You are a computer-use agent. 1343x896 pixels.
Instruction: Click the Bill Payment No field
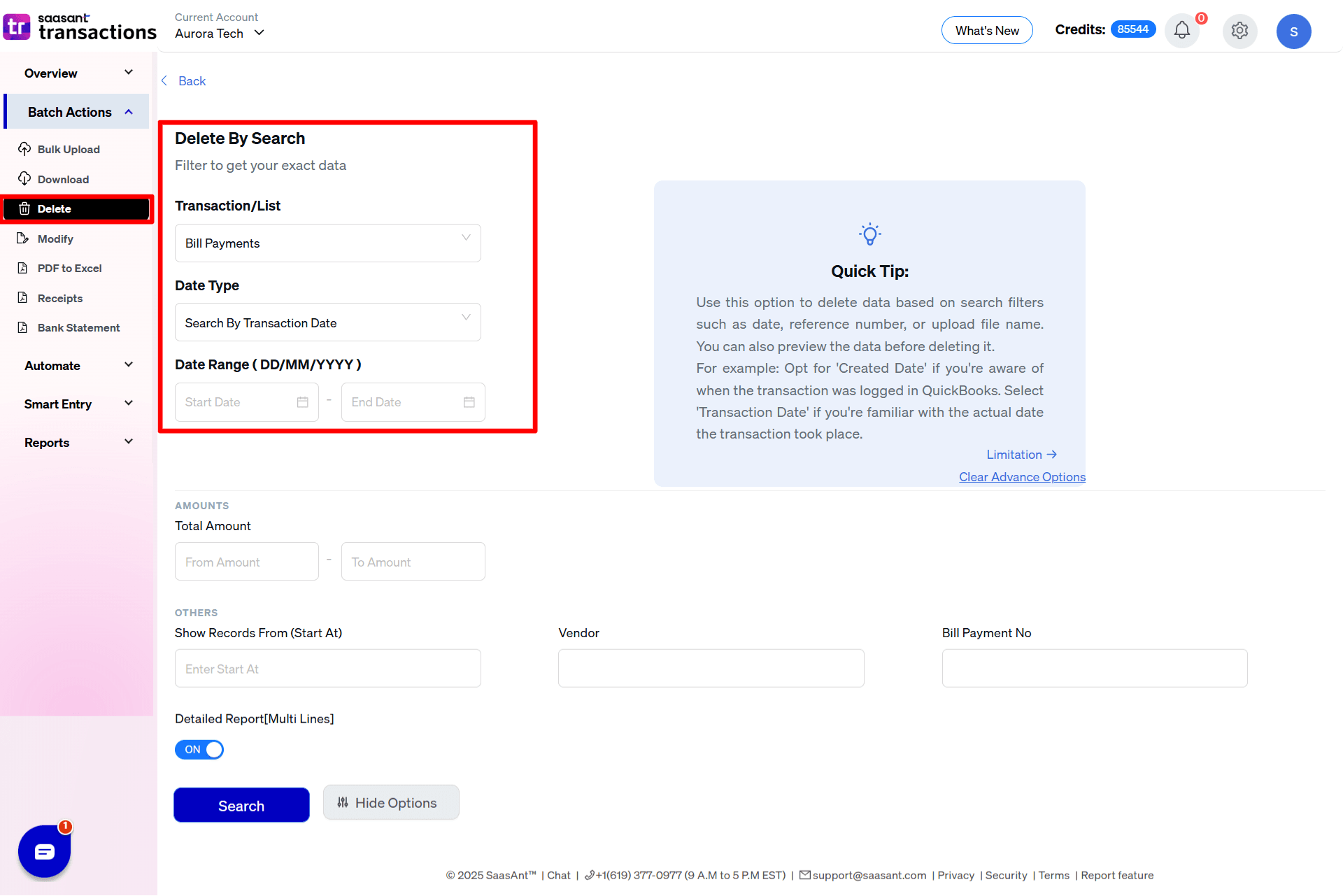click(x=1095, y=669)
